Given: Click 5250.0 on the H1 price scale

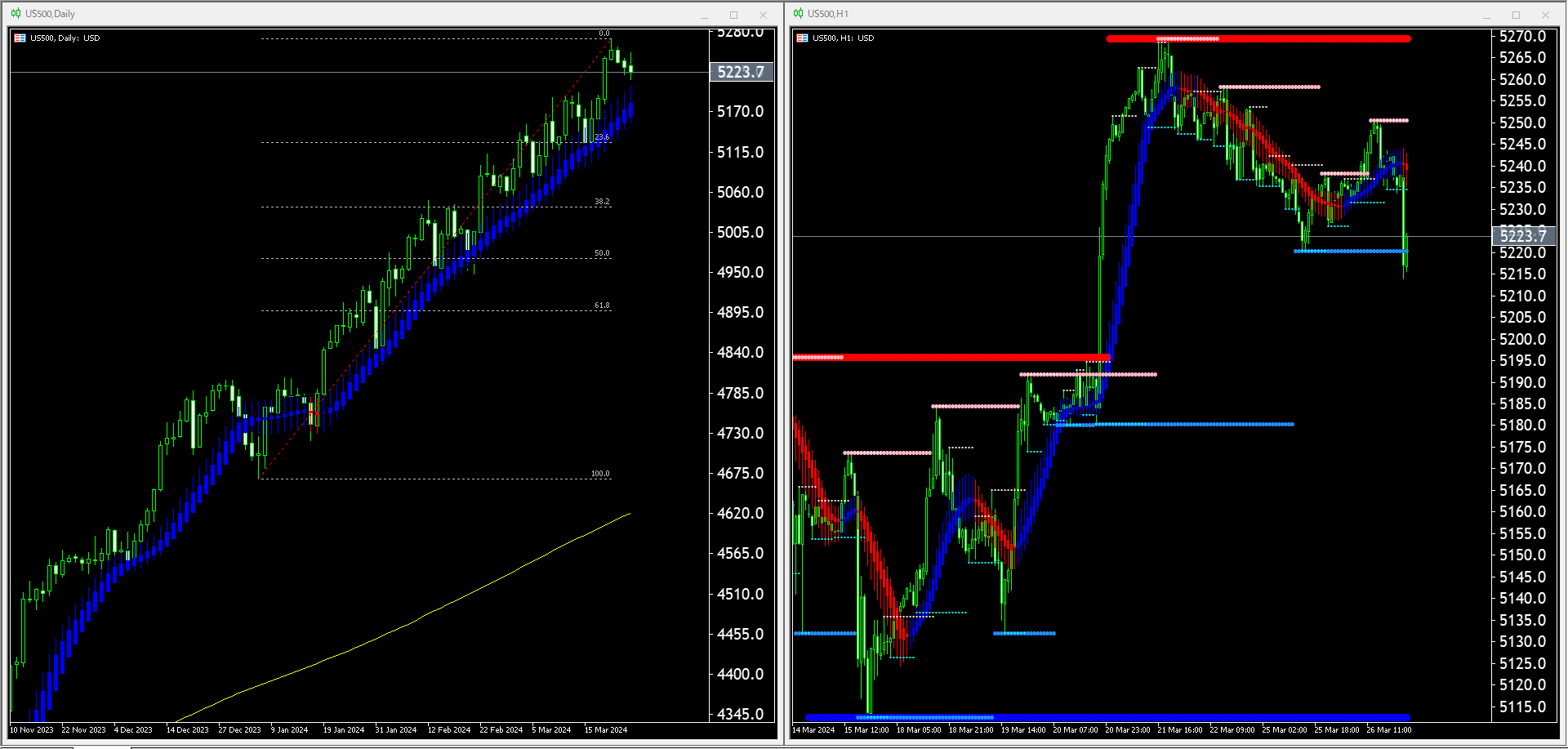Looking at the screenshot, I should 1523,123.
